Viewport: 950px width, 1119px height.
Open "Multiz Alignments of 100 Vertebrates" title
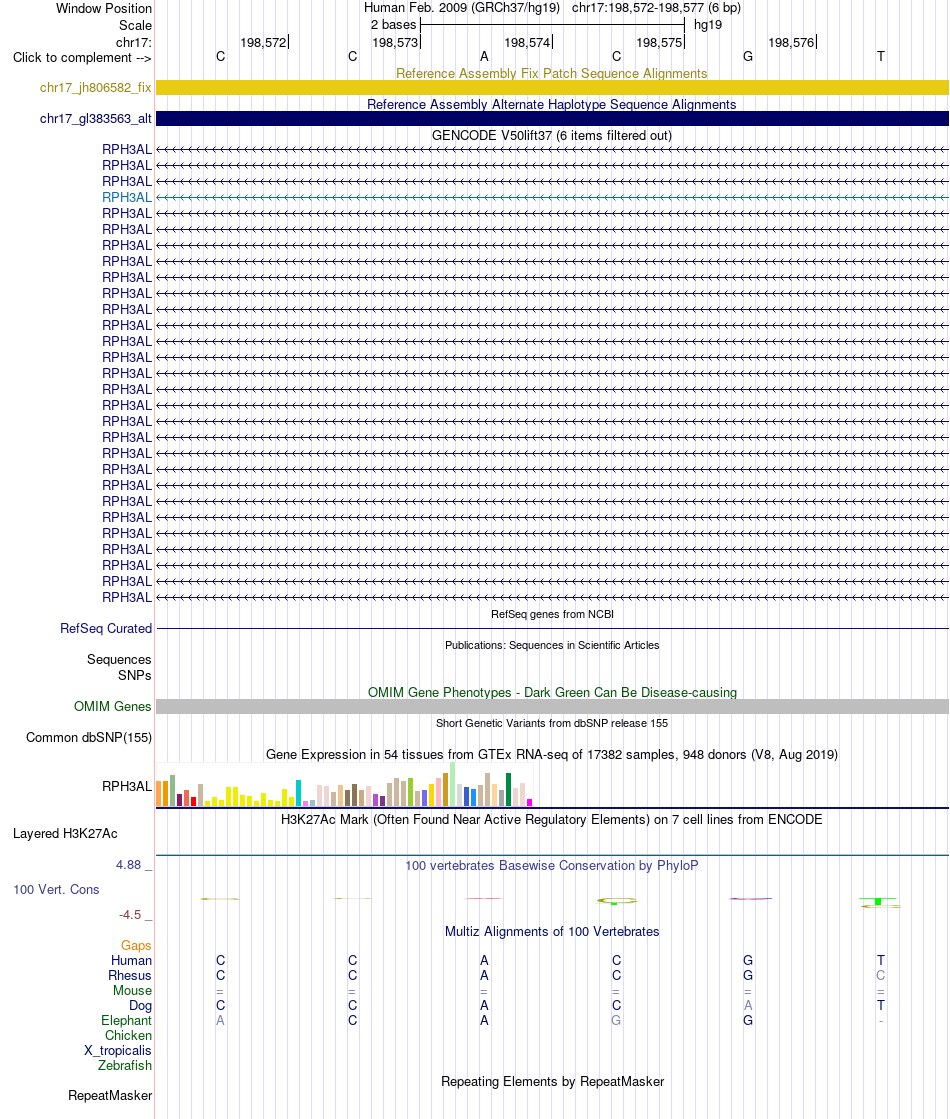pyautogui.click(x=552, y=931)
